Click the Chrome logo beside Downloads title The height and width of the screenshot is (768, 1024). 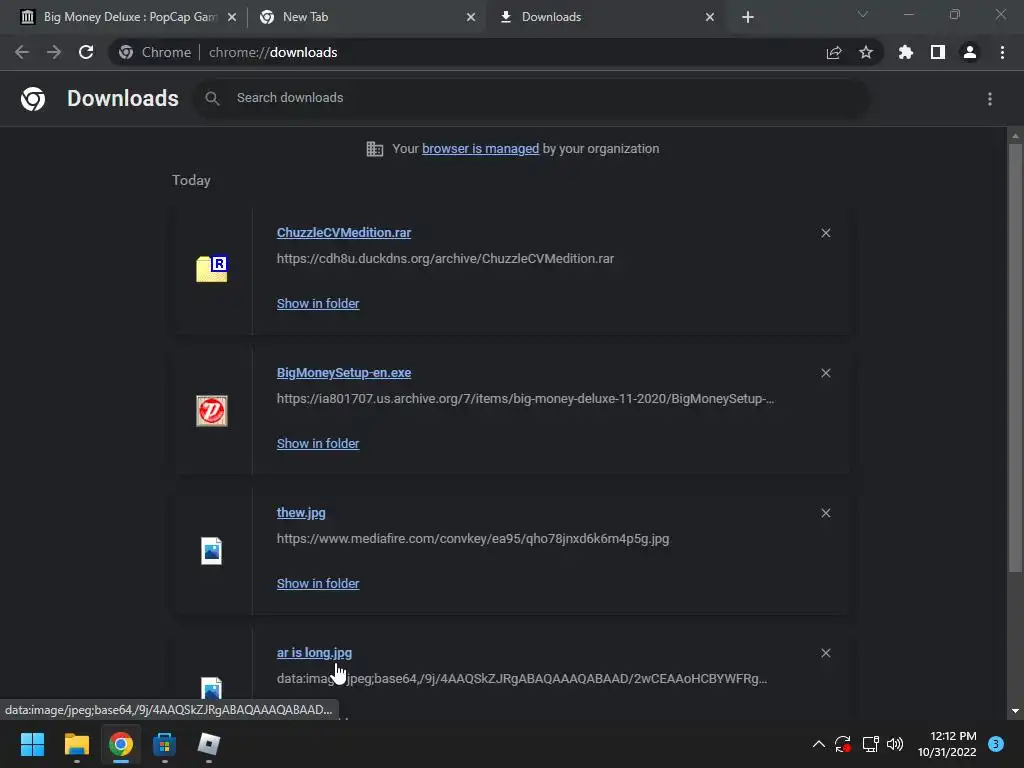33,99
